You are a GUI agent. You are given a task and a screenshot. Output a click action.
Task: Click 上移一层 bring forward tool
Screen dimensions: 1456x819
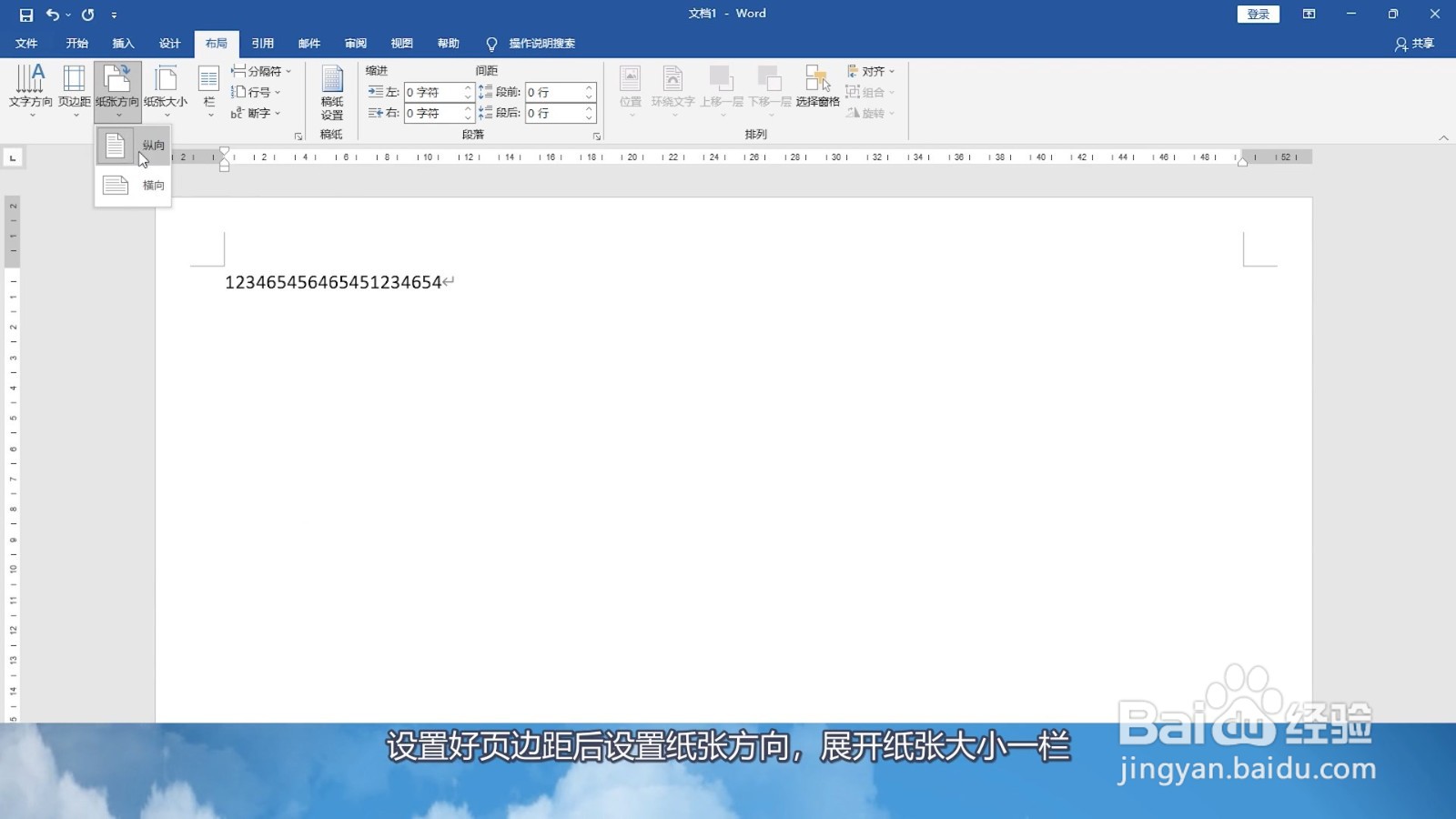pos(722,91)
